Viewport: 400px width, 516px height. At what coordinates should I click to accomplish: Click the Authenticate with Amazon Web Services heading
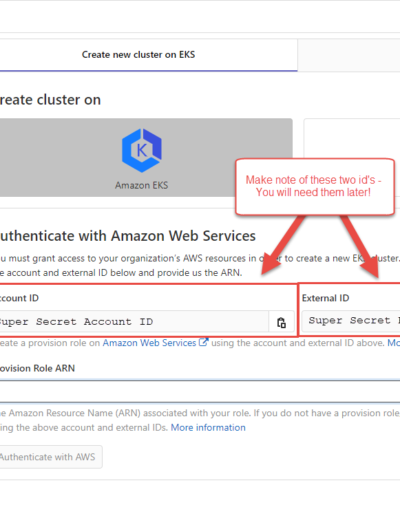(x=128, y=236)
